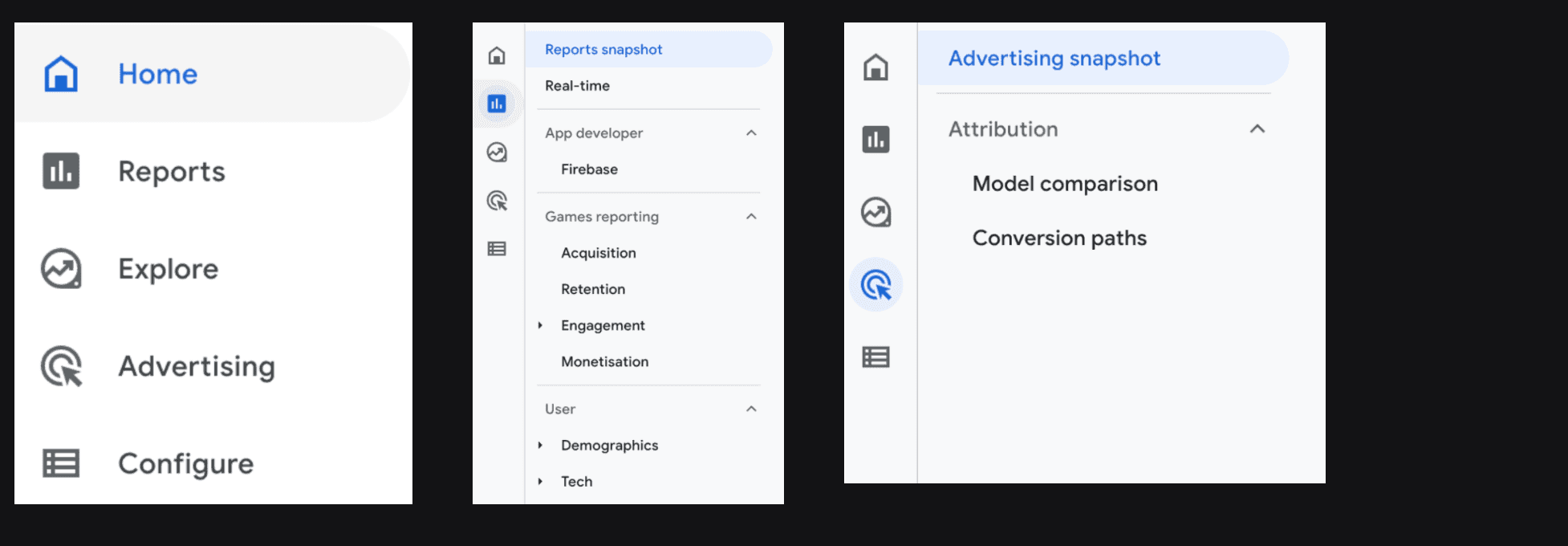This screenshot has width=1568, height=546.
Task: Select the Home label in the expanded menu
Action: (158, 74)
